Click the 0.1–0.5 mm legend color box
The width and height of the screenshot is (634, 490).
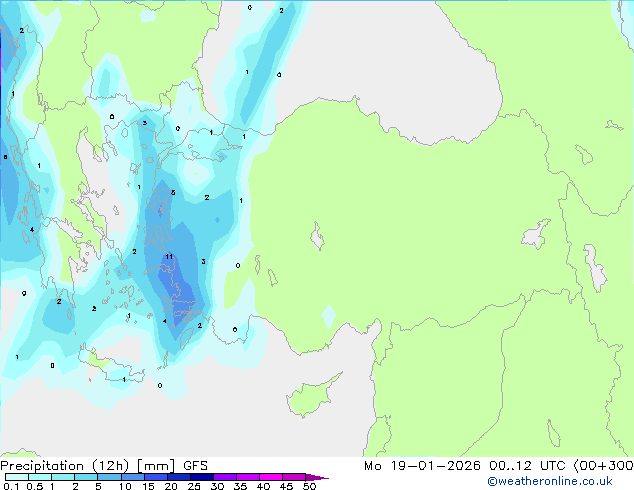click(17, 477)
